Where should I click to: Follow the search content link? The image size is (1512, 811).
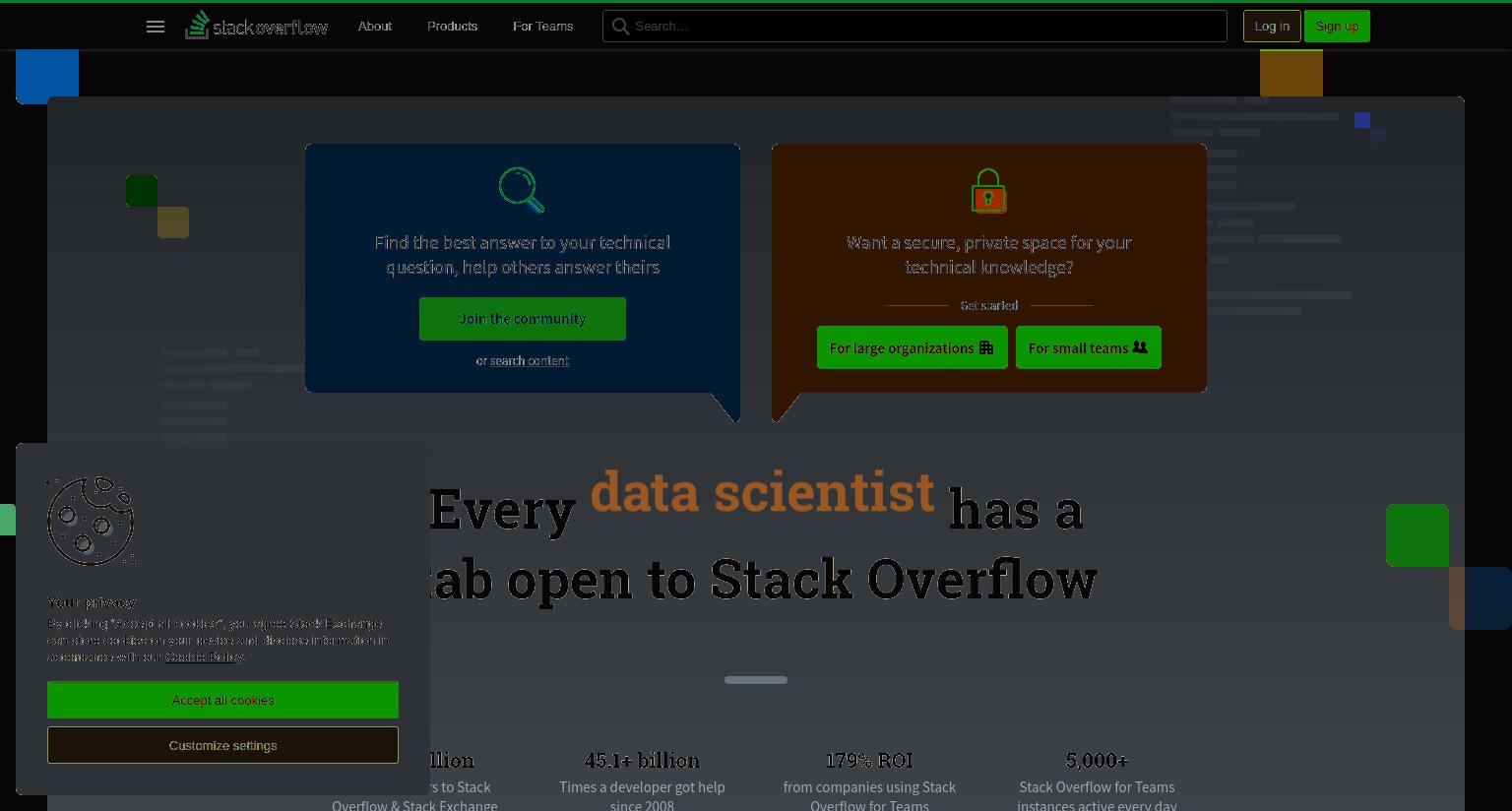pyautogui.click(x=530, y=361)
